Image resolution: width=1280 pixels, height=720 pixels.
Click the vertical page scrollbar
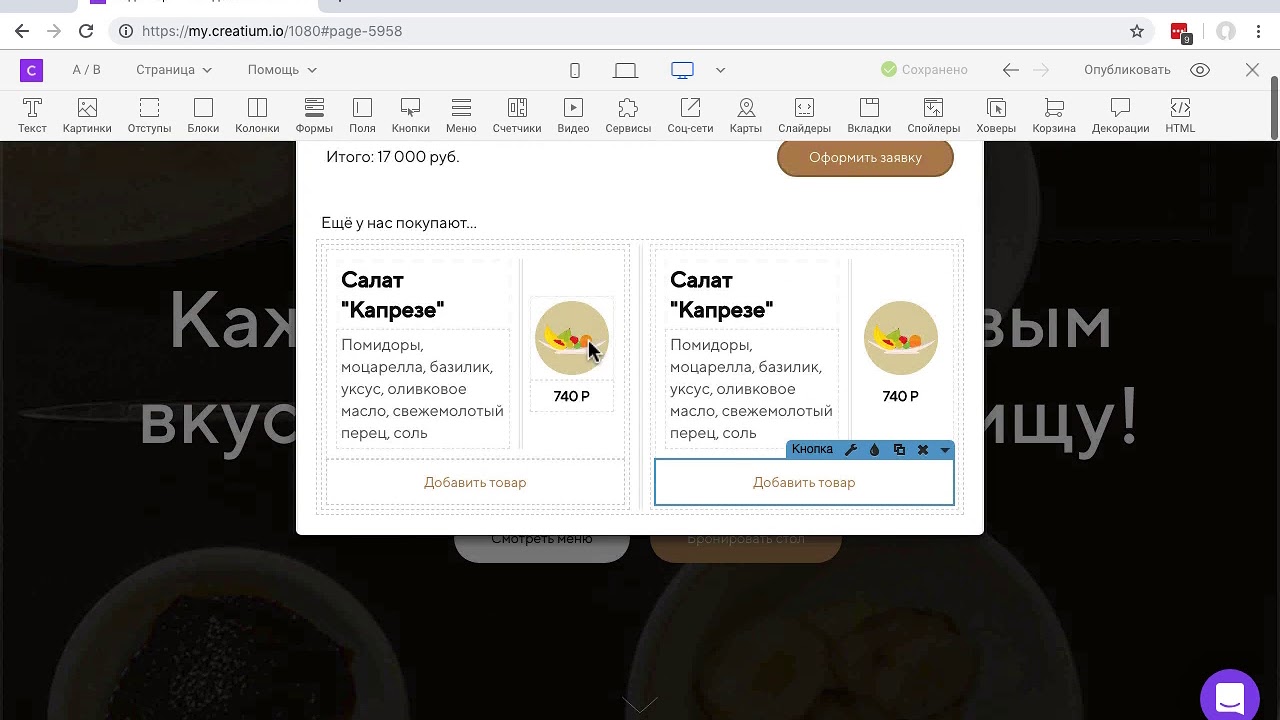pyautogui.click(x=1274, y=108)
